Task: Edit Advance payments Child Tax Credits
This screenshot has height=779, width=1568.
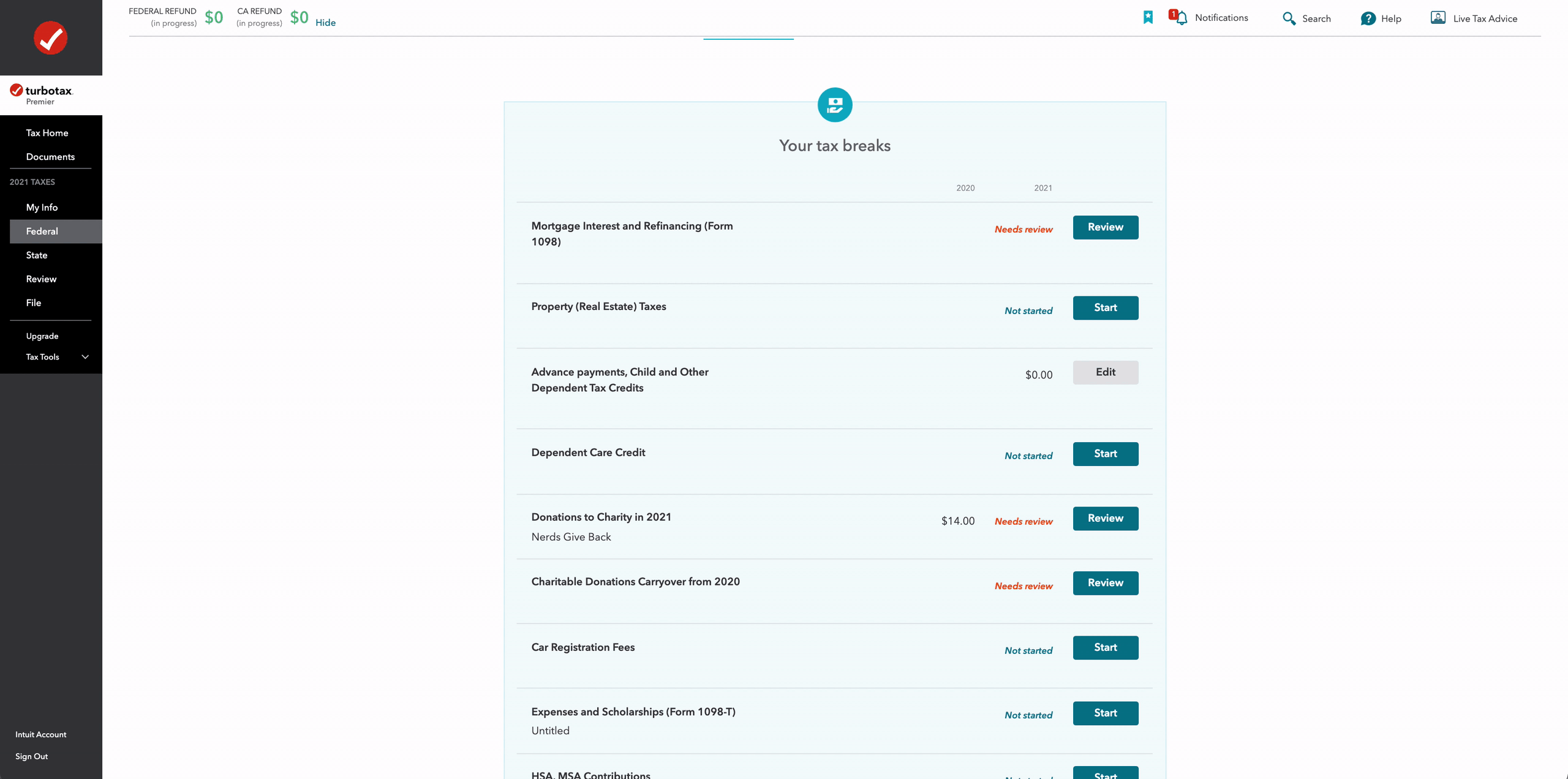Action: [x=1105, y=372]
